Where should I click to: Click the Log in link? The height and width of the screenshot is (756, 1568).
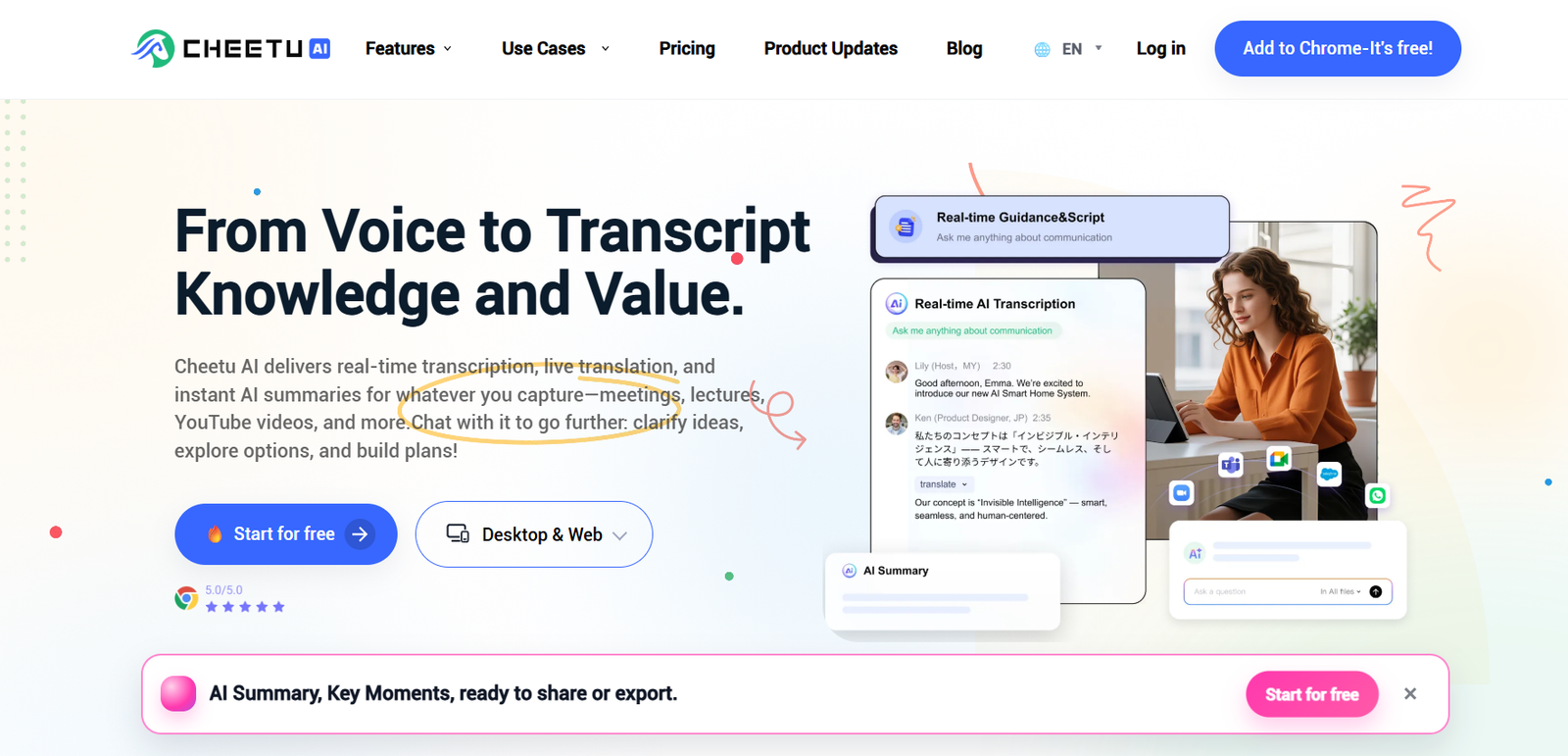tap(1161, 48)
